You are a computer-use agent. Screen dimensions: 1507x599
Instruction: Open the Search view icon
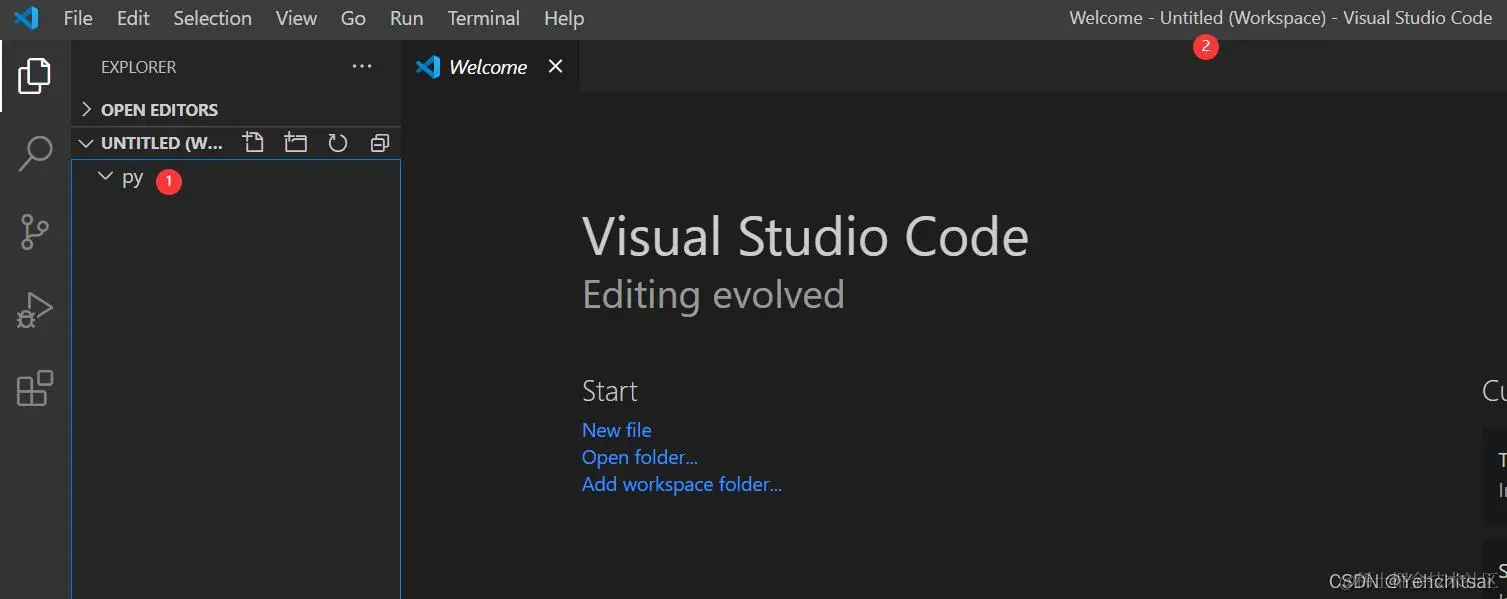[x=35, y=154]
